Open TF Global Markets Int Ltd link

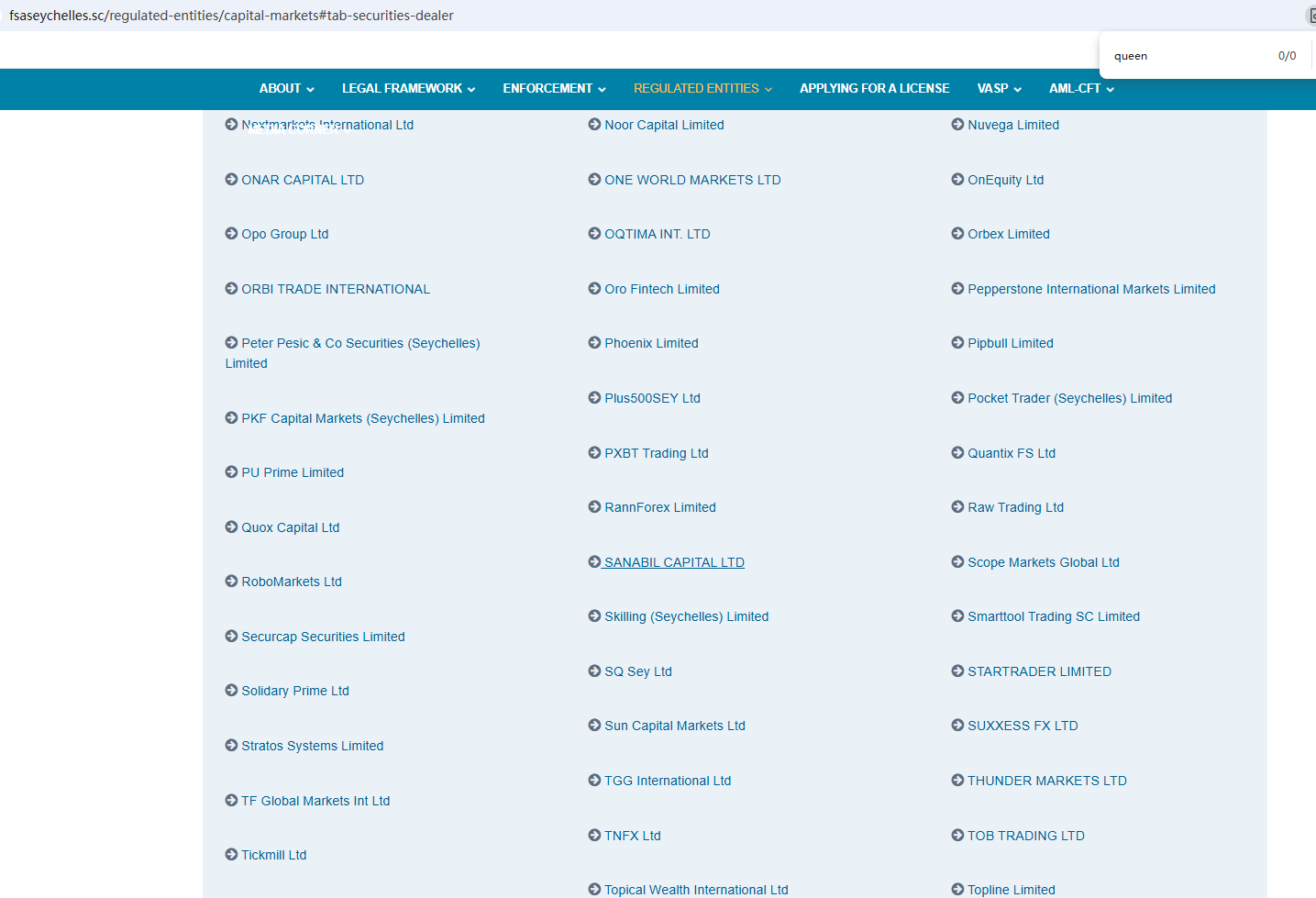tap(315, 801)
